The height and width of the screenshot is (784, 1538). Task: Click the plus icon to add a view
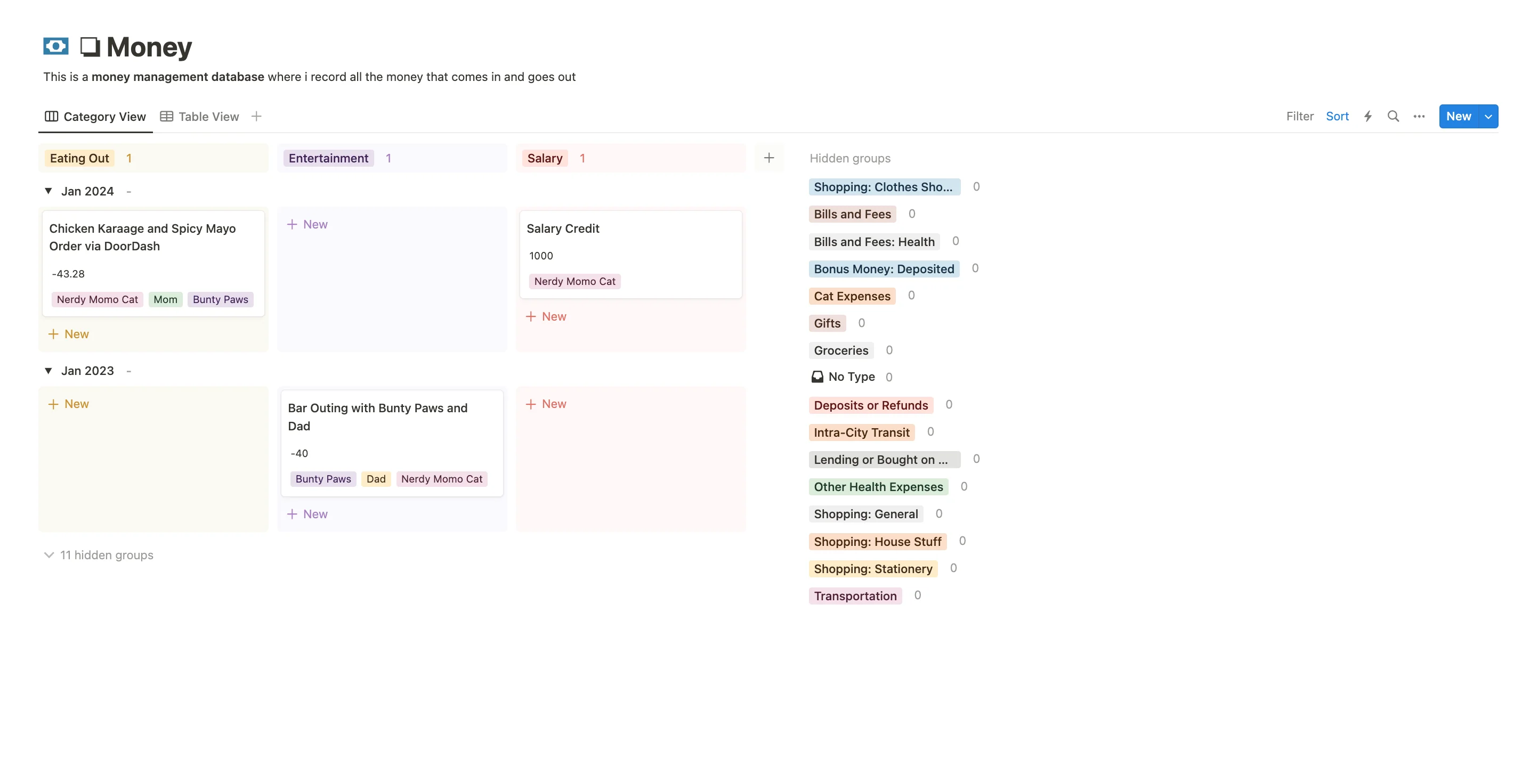pyautogui.click(x=256, y=116)
